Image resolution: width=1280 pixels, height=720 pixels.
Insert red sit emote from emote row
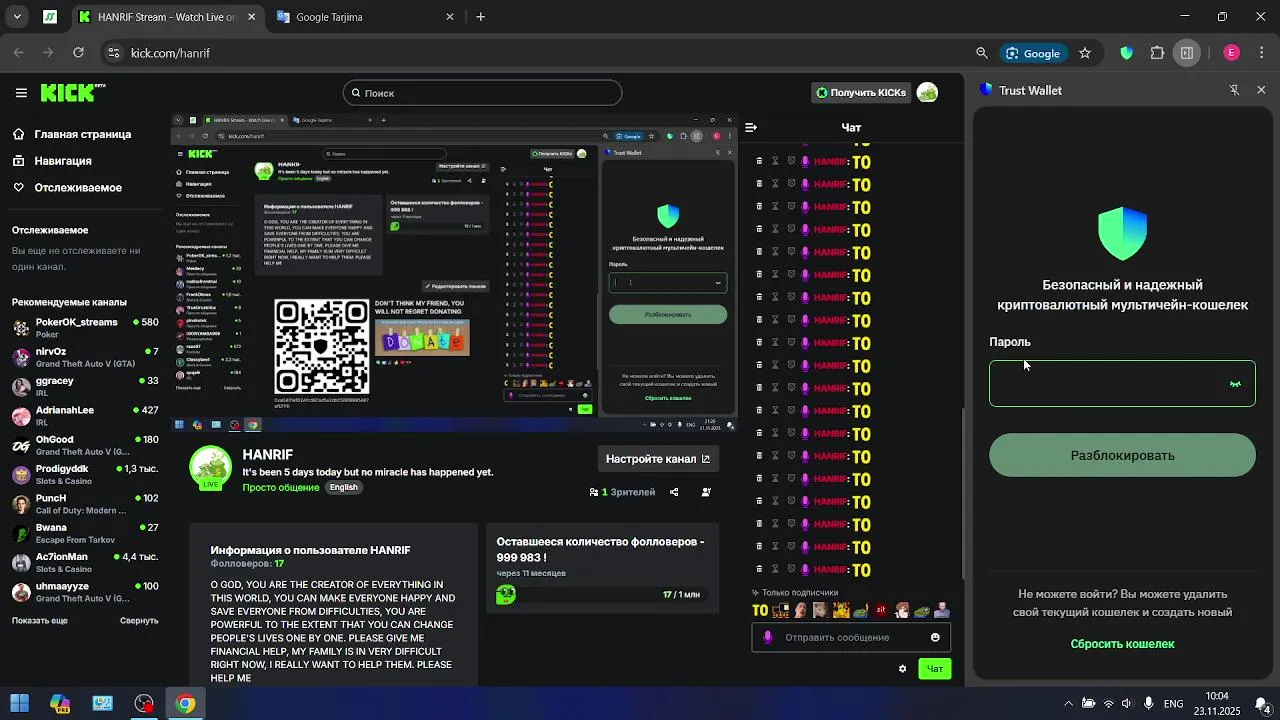[x=881, y=610]
